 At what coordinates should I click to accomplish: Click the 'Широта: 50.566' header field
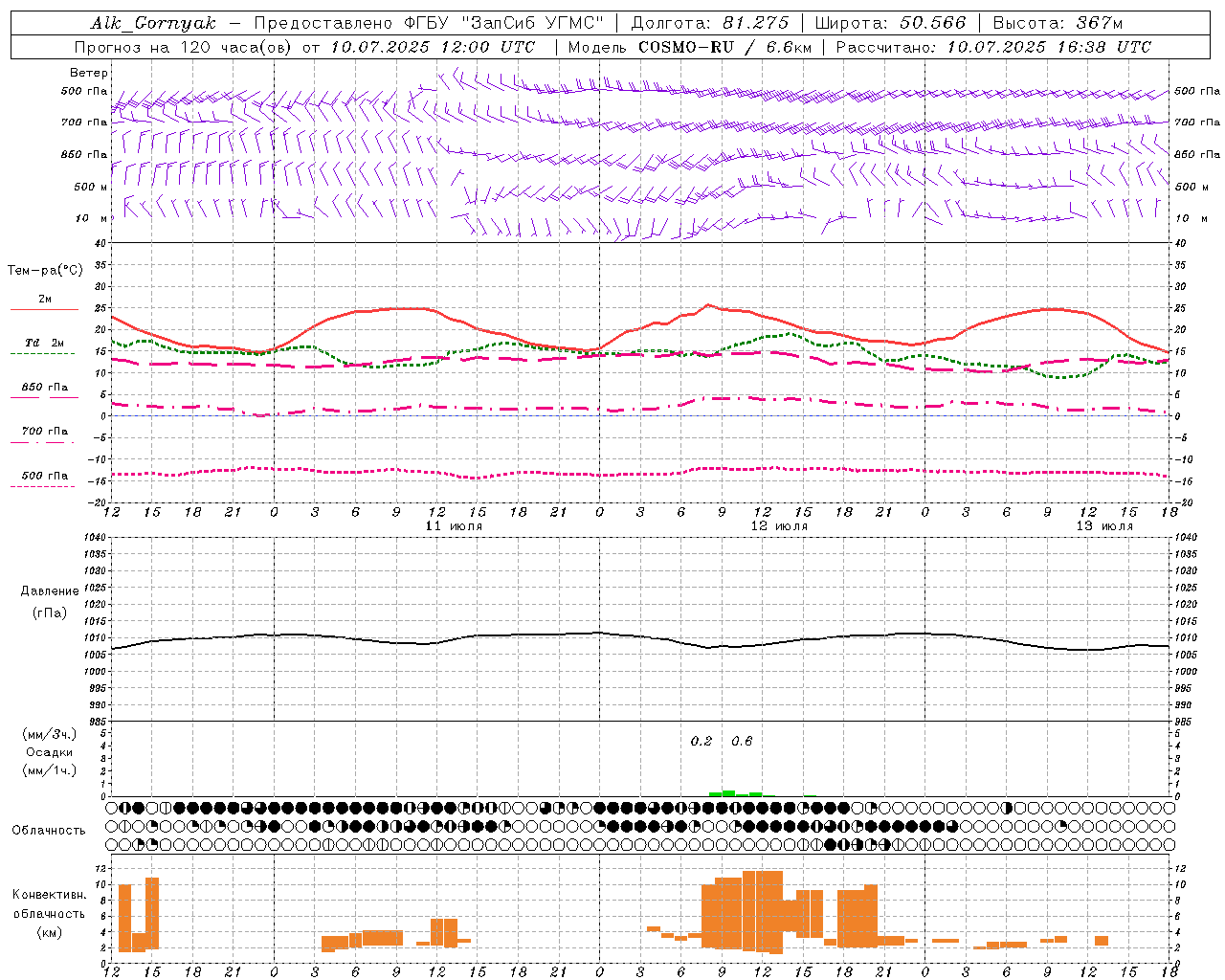tap(890, 23)
